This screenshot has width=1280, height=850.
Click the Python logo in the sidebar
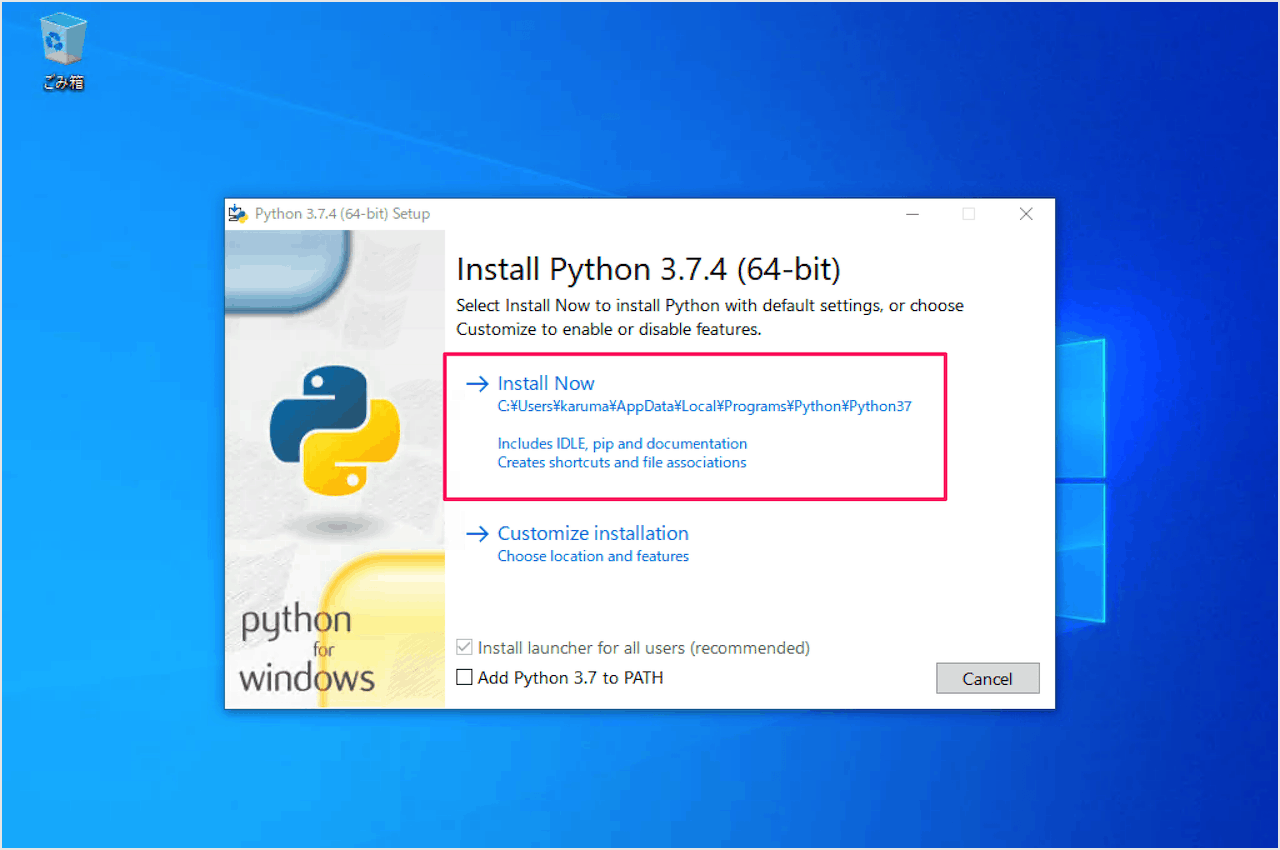(x=334, y=431)
